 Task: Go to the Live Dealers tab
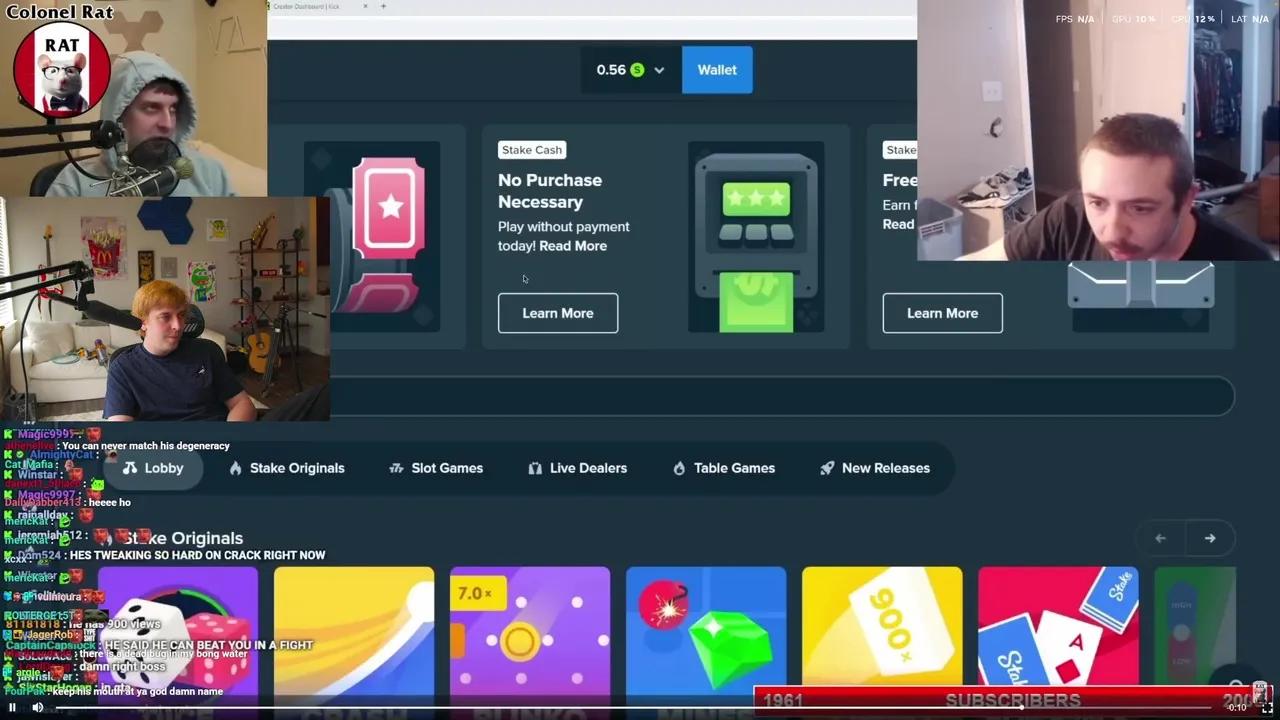click(x=577, y=468)
